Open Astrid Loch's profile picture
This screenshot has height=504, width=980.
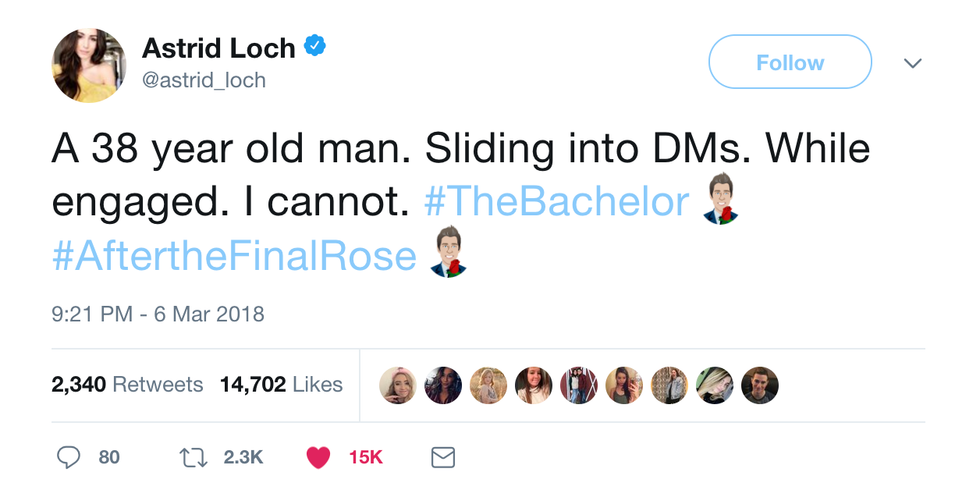tap(89, 66)
